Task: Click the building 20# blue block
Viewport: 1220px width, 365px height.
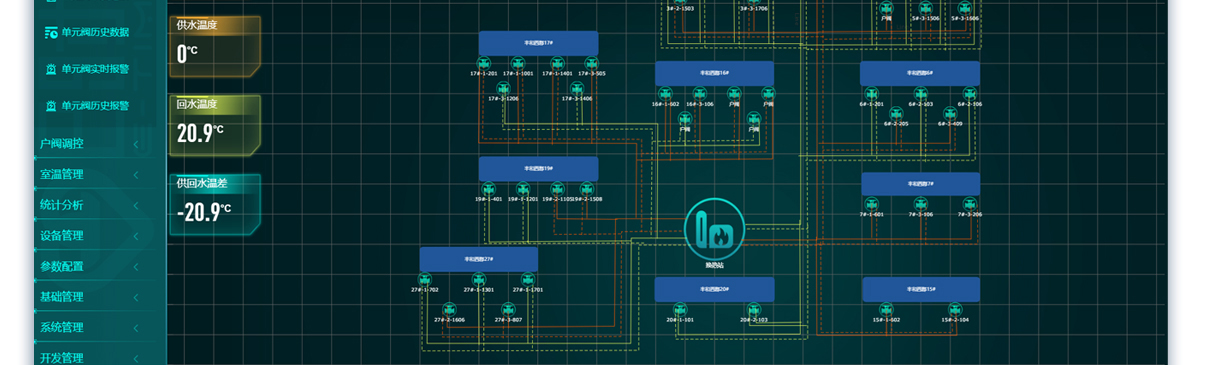Action: pyautogui.click(x=715, y=290)
